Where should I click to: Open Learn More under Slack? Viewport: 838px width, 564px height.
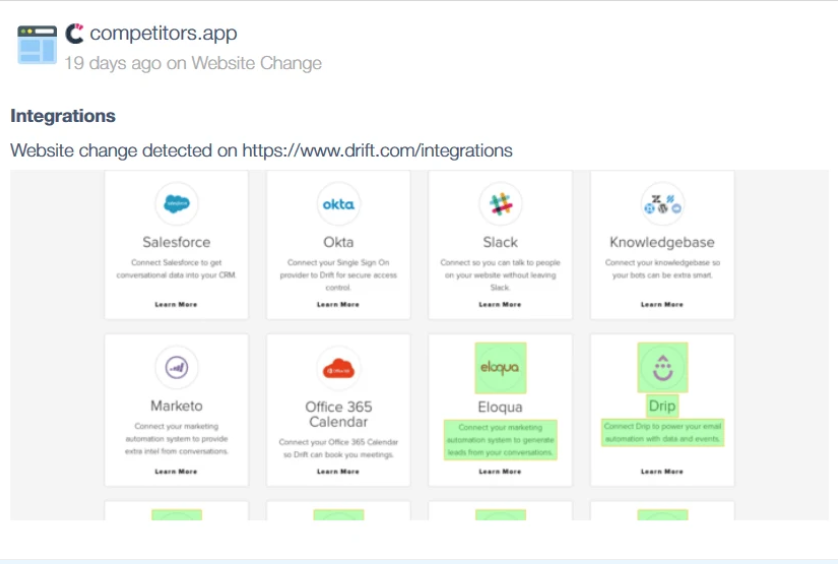(x=500, y=304)
